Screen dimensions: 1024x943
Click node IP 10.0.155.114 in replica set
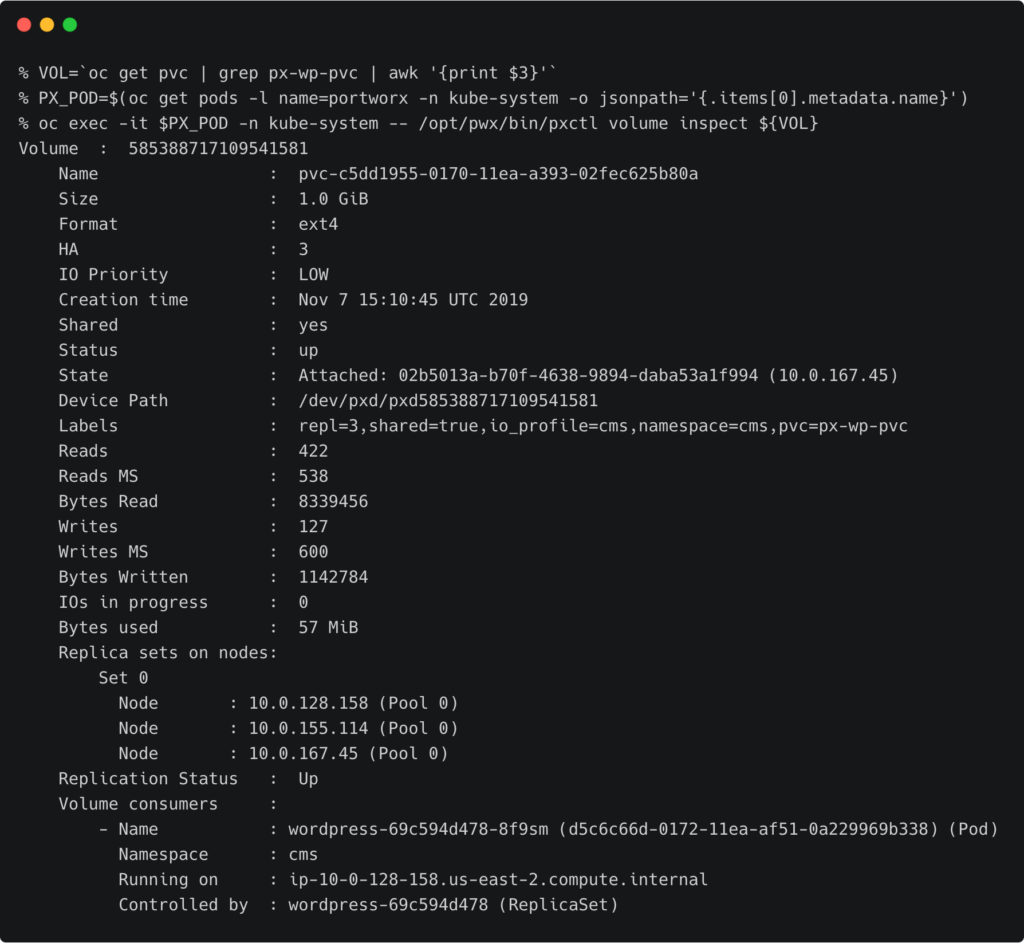(308, 728)
